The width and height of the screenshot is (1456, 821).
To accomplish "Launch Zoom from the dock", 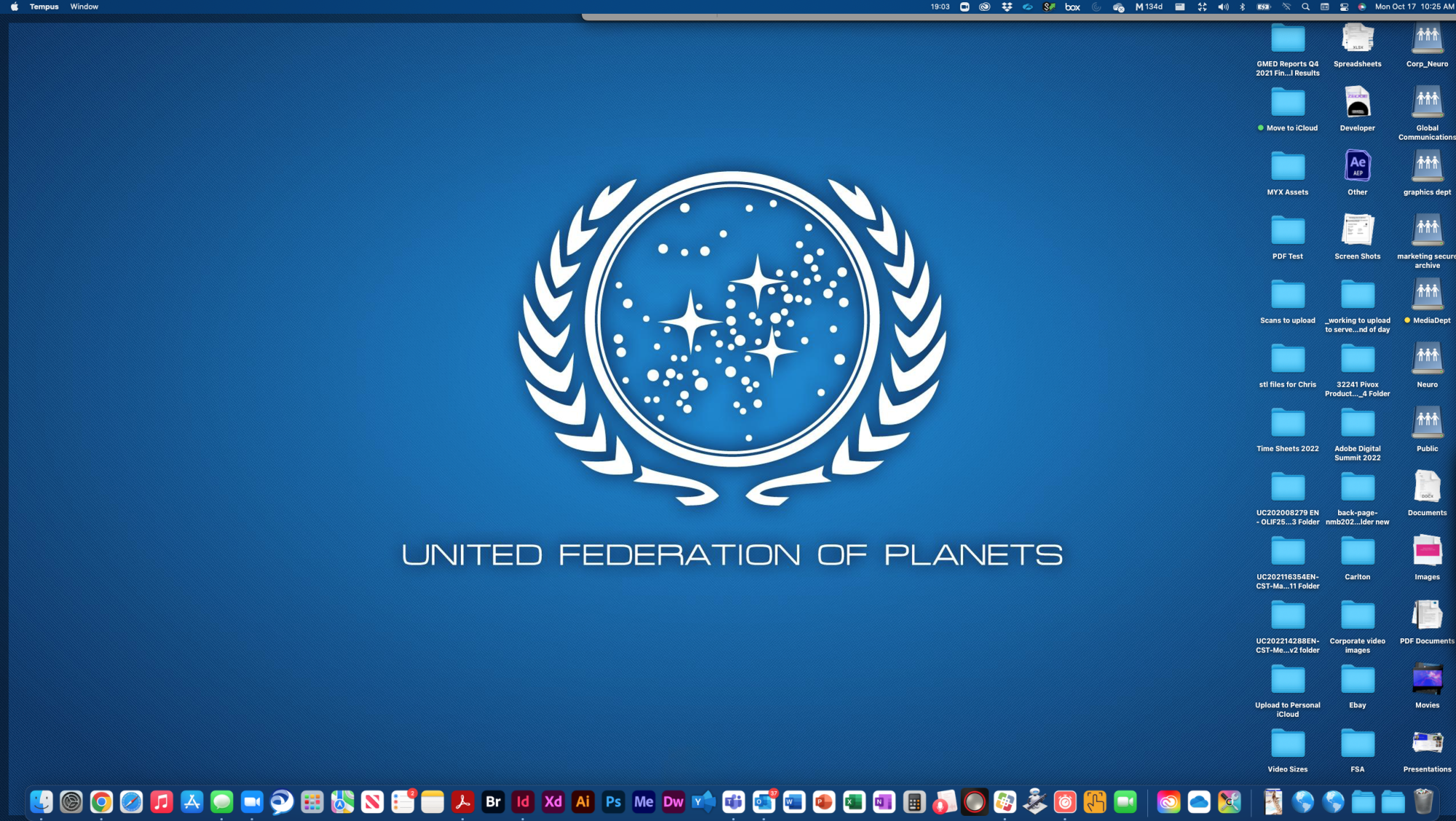I will [x=252, y=802].
